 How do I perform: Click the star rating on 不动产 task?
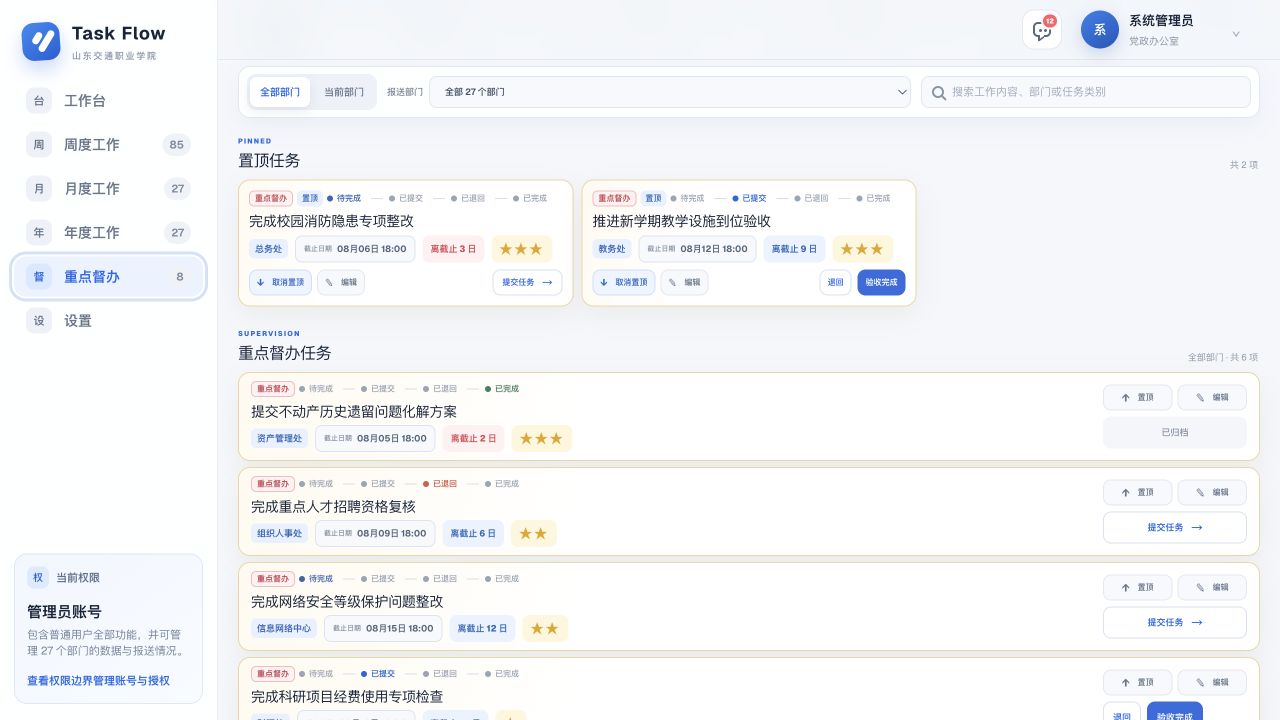coord(542,439)
